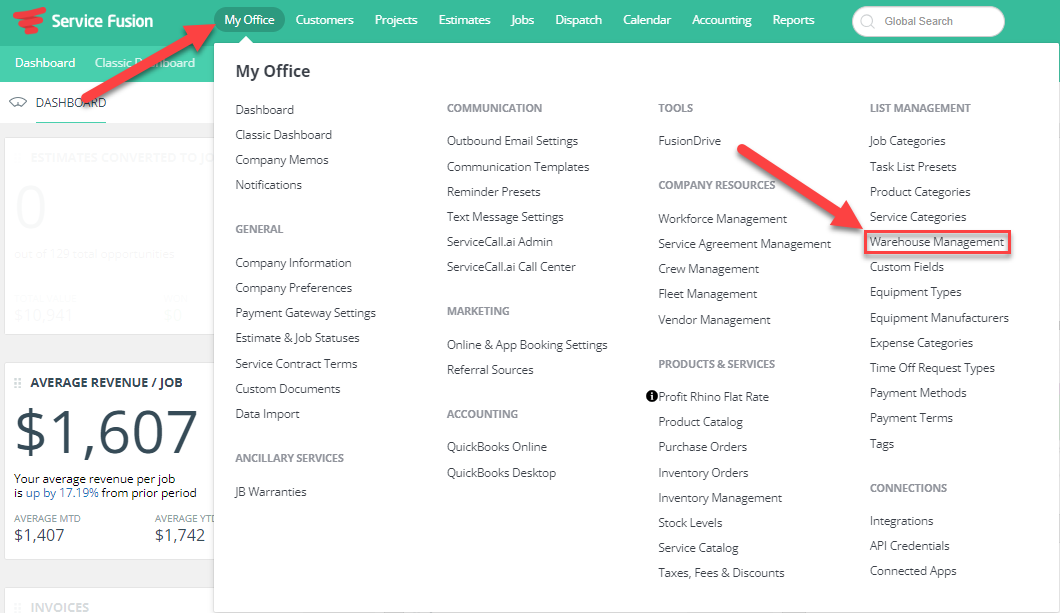
Task: Open Reminder Presets
Action: coord(493,192)
